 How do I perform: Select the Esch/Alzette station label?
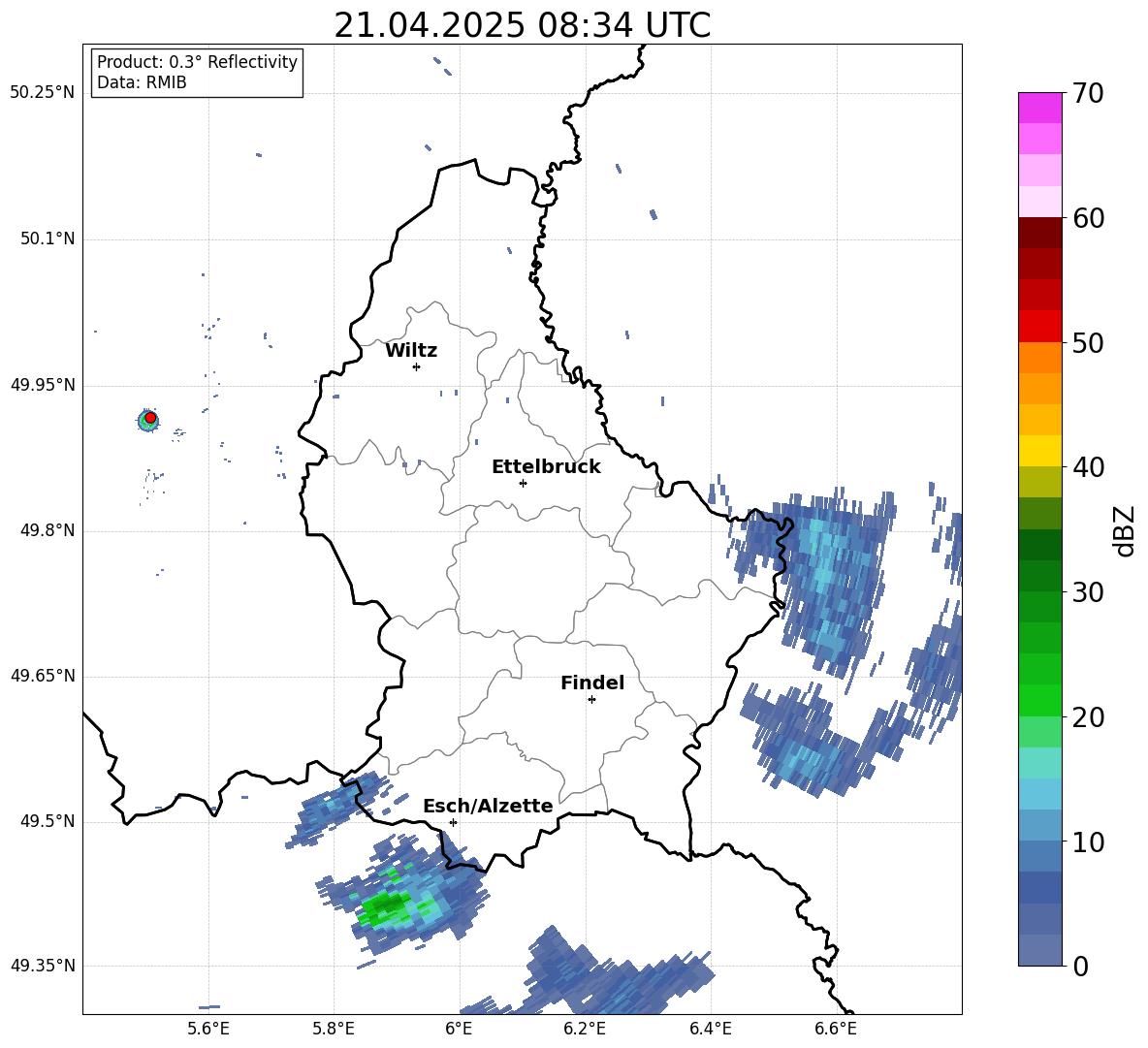click(488, 807)
